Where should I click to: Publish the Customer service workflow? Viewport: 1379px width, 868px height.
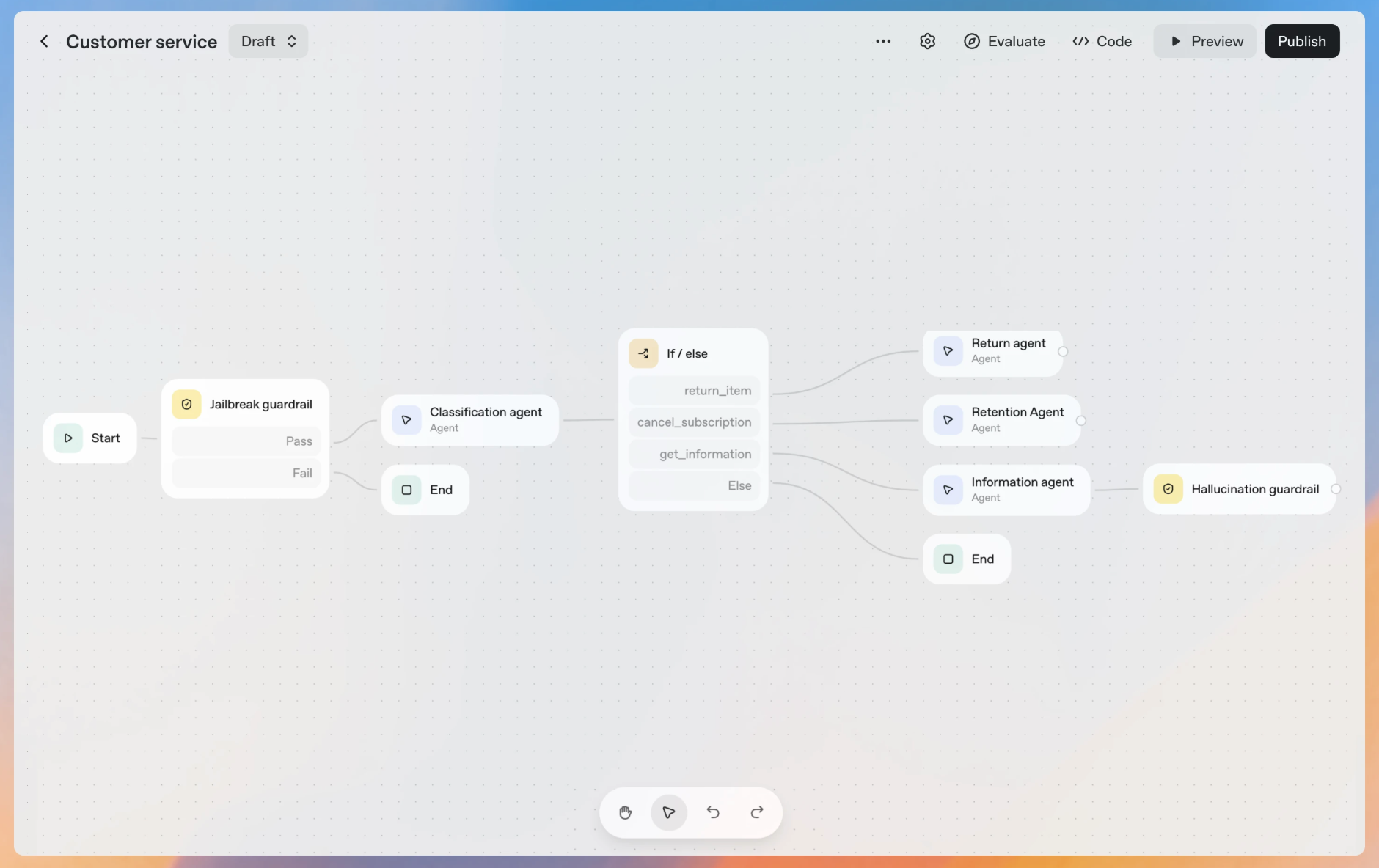tap(1301, 42)
